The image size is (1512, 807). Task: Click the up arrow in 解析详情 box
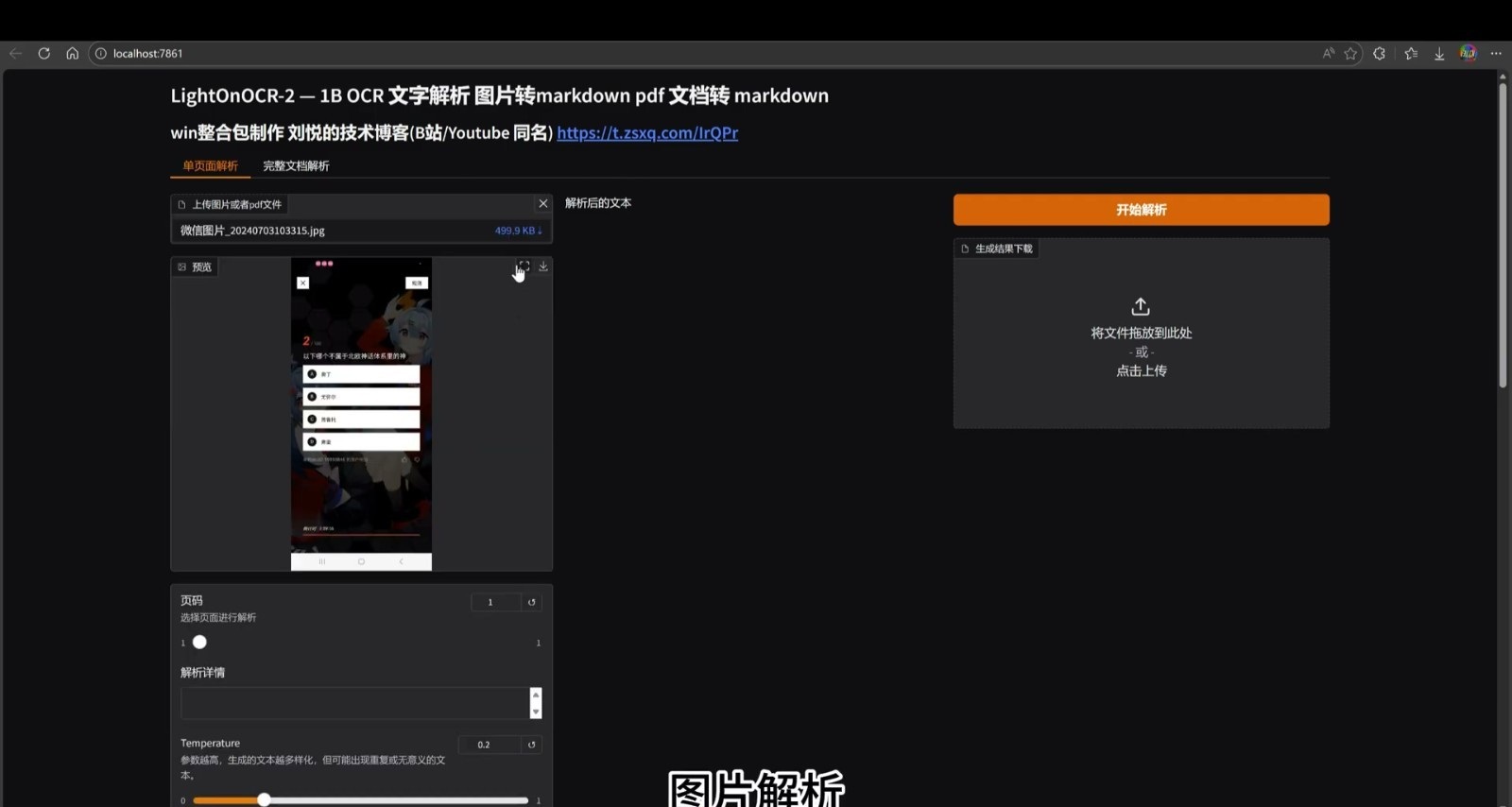[536, 695]
